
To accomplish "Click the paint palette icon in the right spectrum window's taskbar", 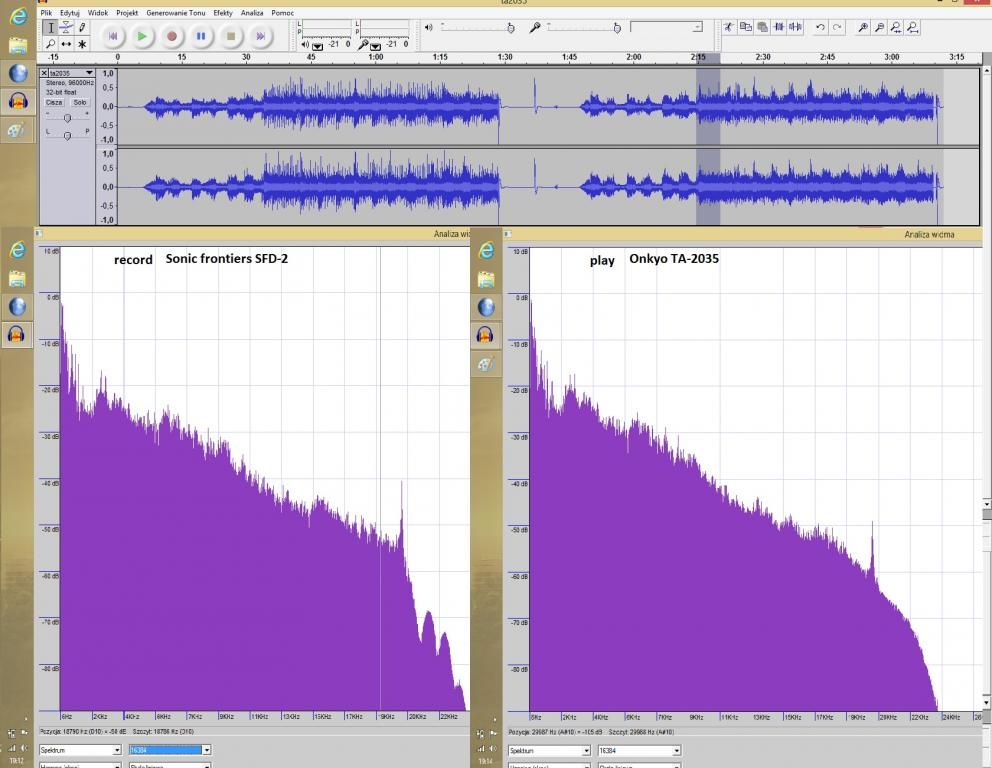I will click(x=485, y=364).
